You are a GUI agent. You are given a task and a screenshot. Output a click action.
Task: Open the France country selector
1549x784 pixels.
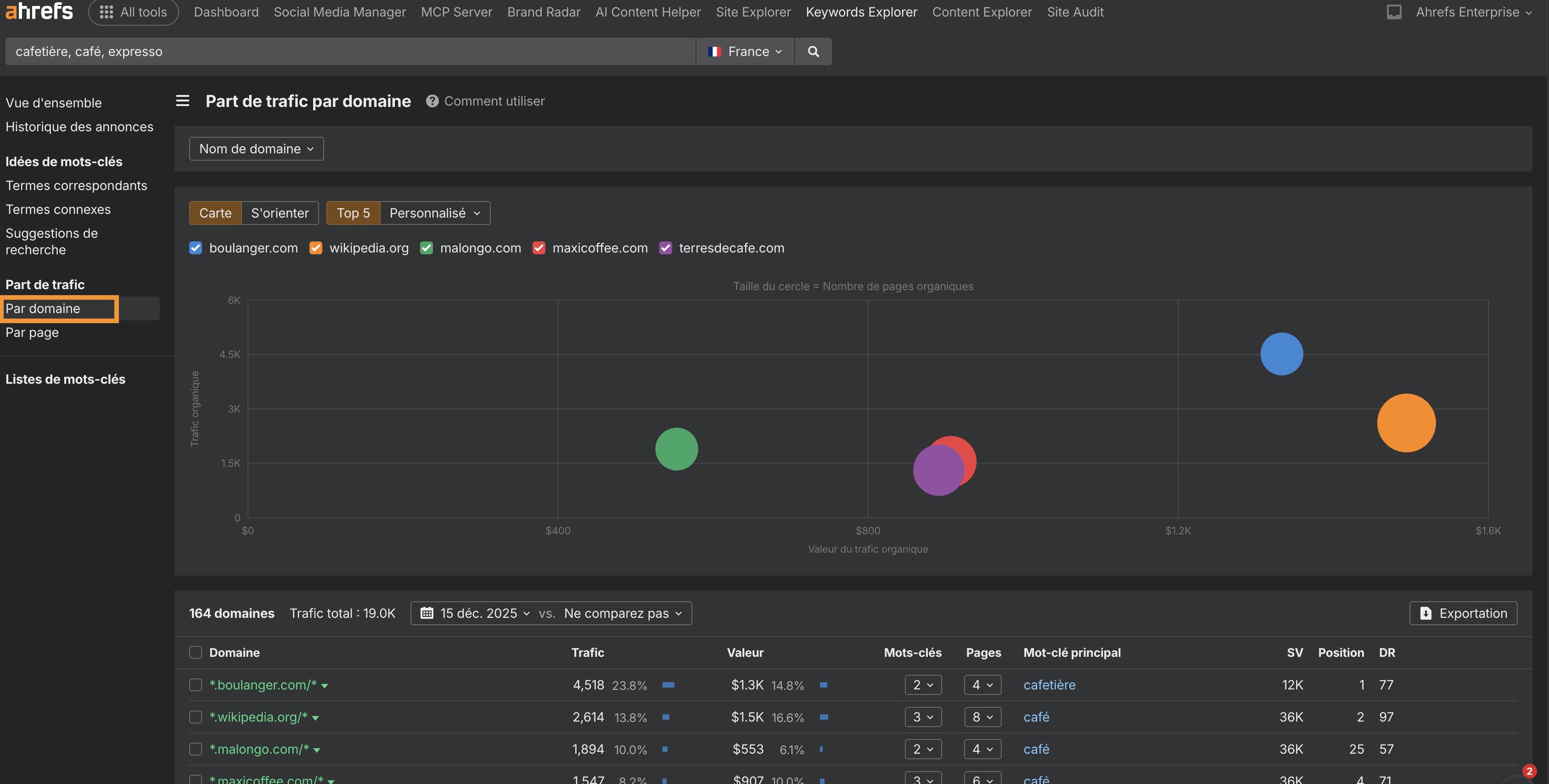(745, 52)
